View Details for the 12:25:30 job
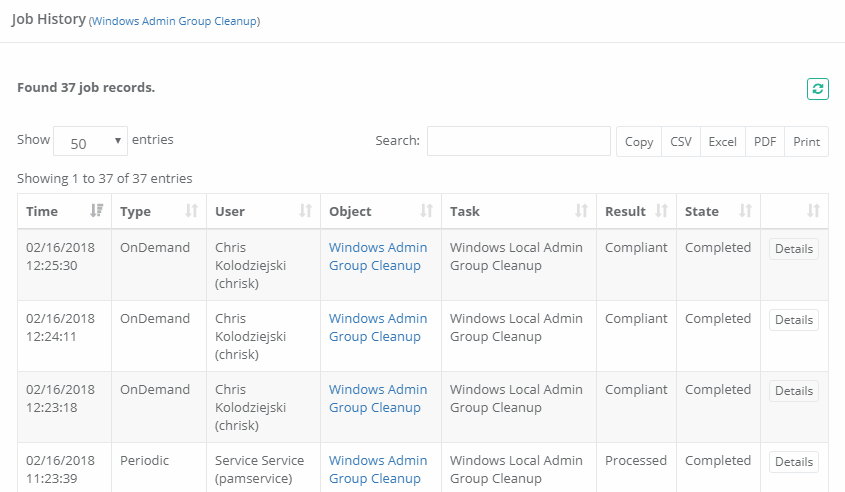Screen dimensions: 845x492 point(793,249)
